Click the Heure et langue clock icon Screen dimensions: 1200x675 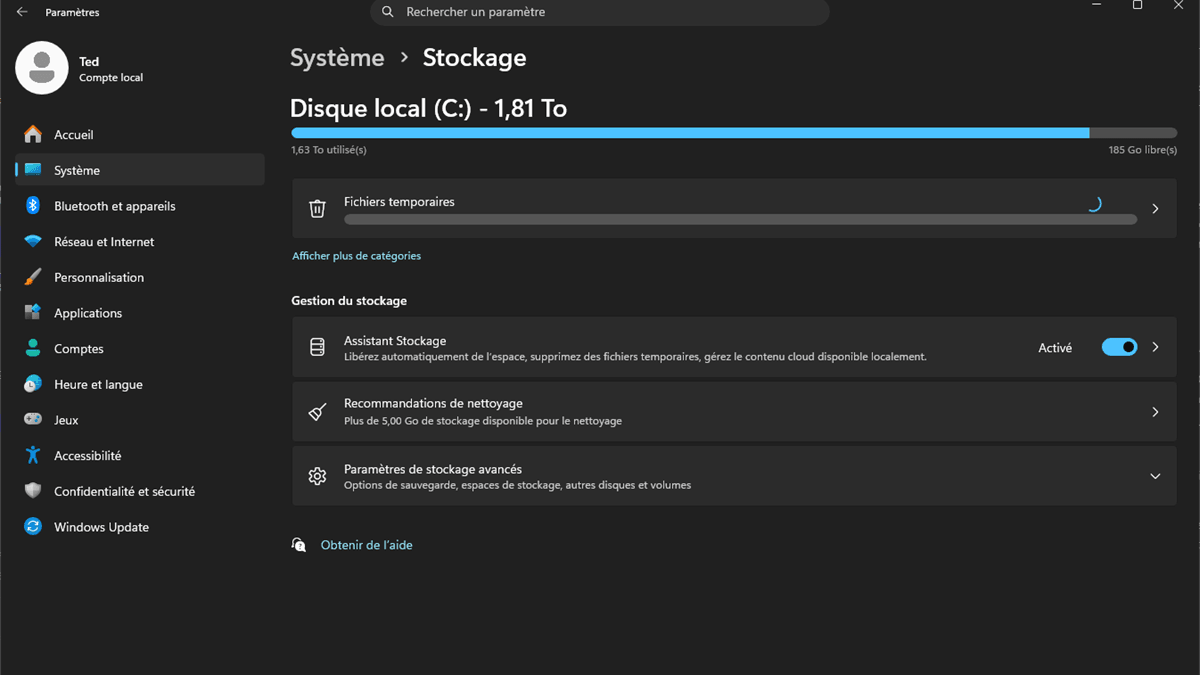33,384
